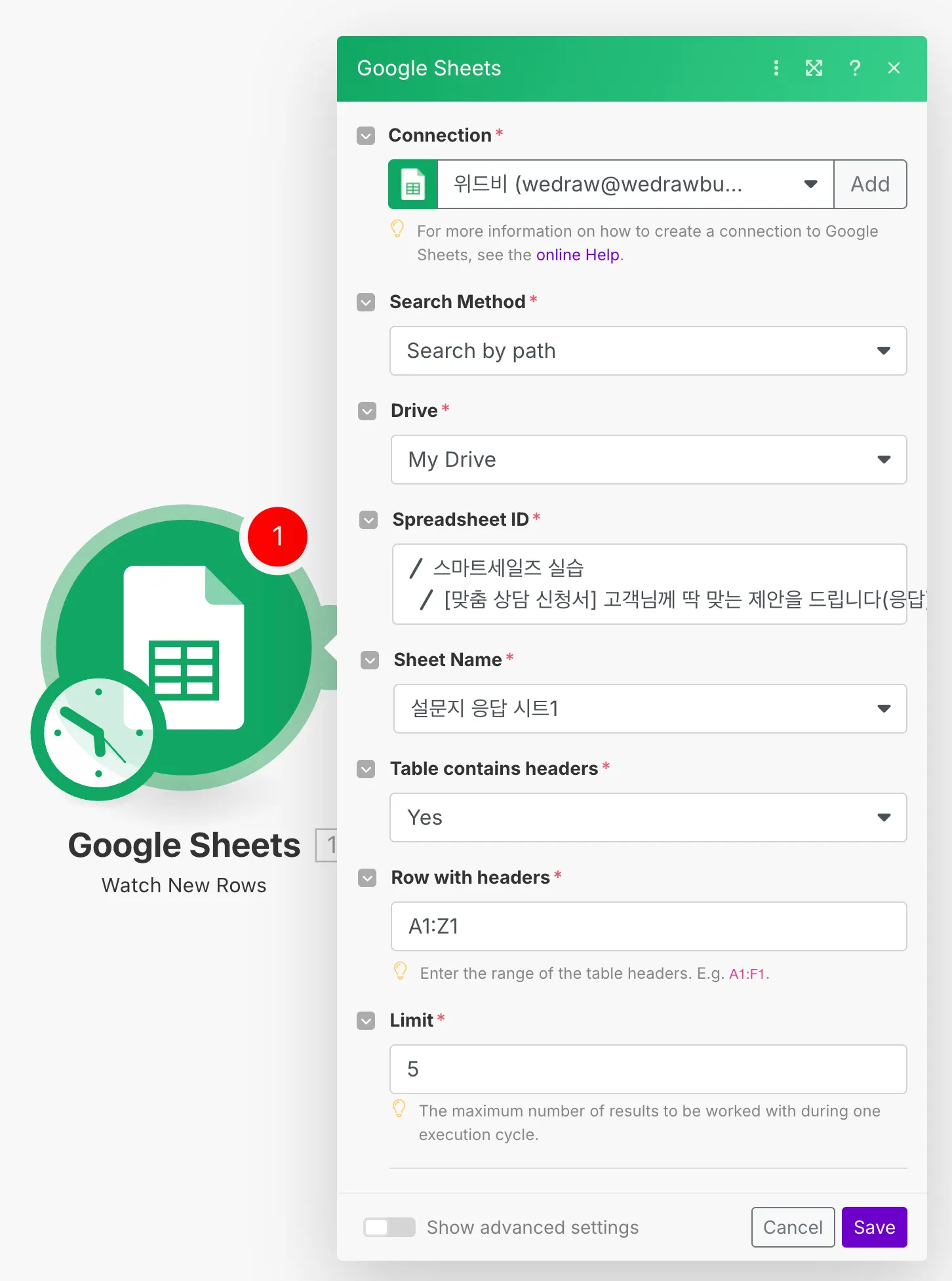
Task: Add a new Google Sheets connection
Action: pyautogui.click(x=870, y=184)
